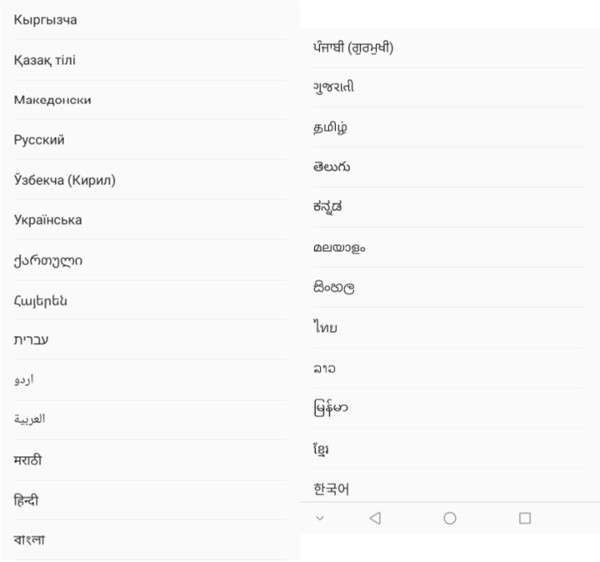The width and height of the screenshot is (600, 562).
Task: Select Hebrew עברית language
Action: [x=150, y=340]
